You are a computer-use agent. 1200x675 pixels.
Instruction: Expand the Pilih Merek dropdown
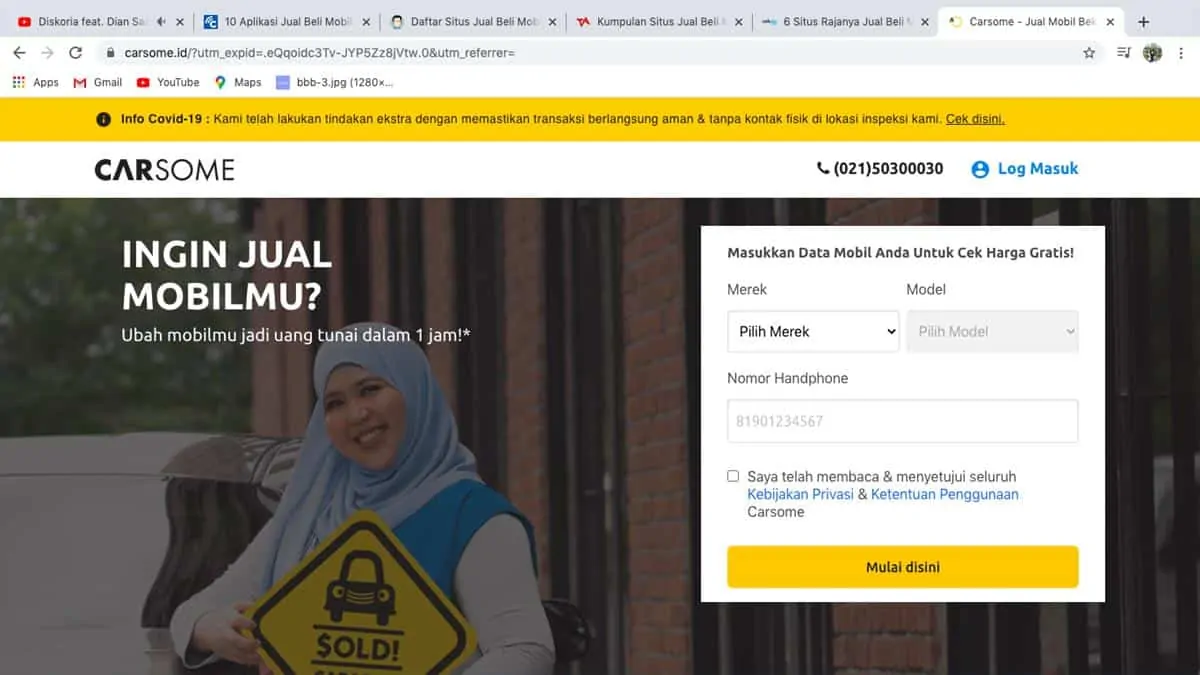(813, 332)
